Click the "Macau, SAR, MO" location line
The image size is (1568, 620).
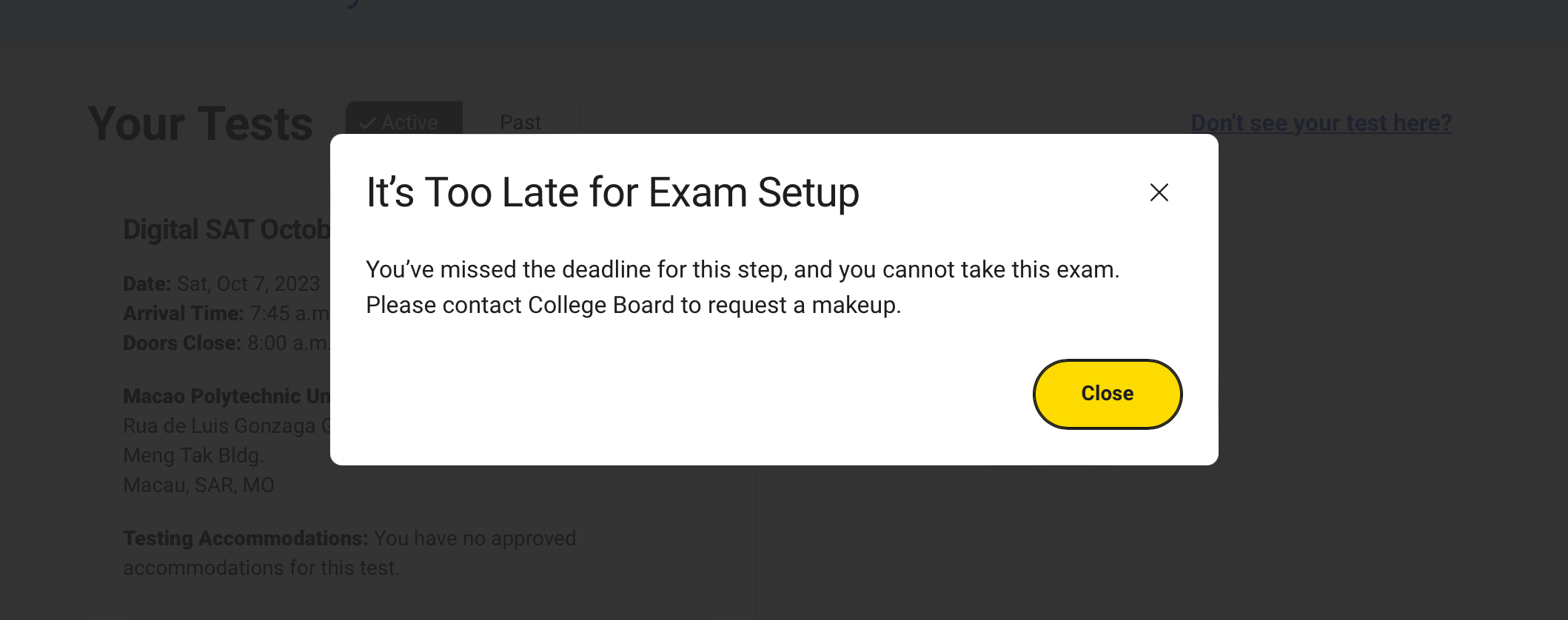pyautogui.click(x=198, y=485)
